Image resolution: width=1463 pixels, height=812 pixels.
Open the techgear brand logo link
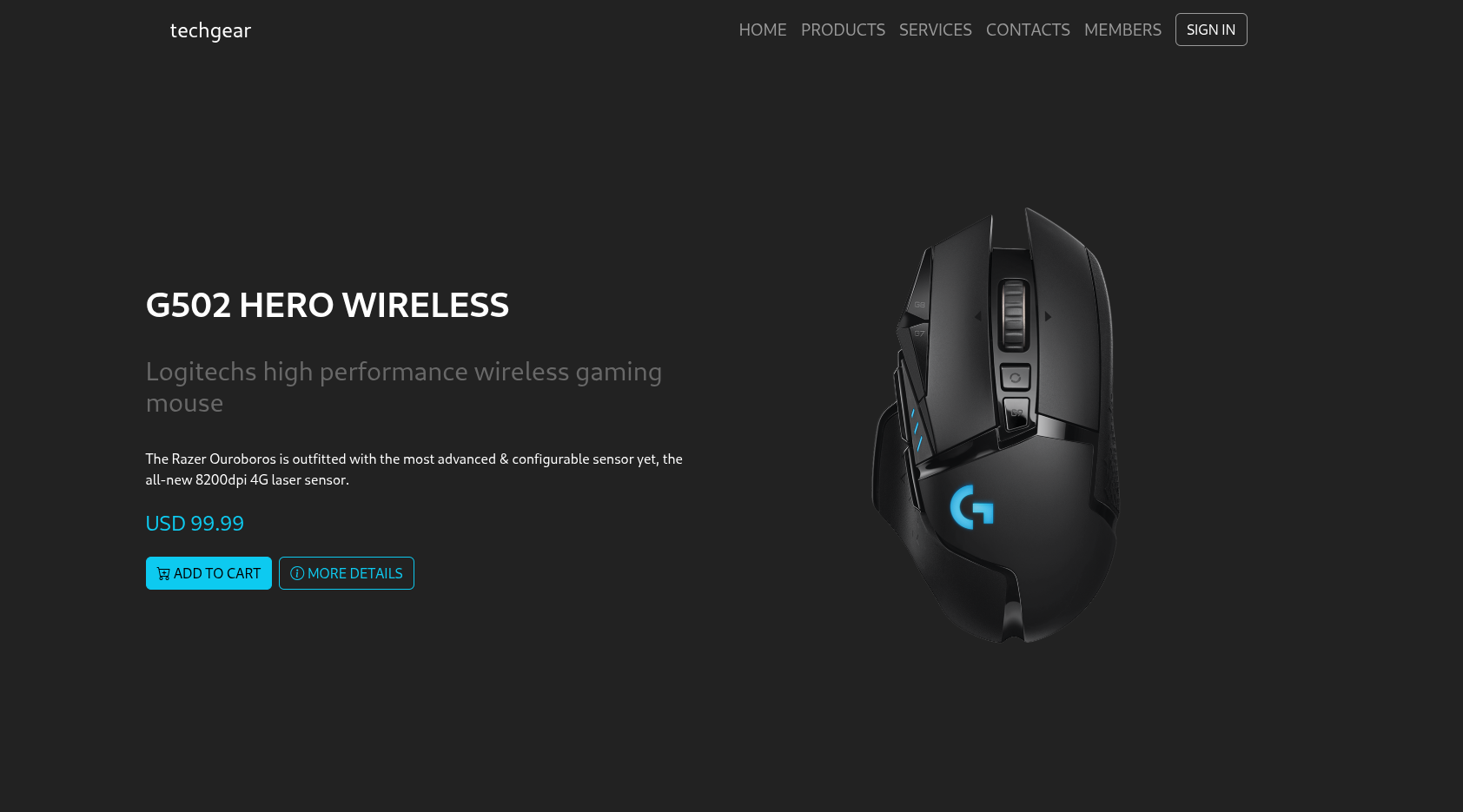coord(210,30)
